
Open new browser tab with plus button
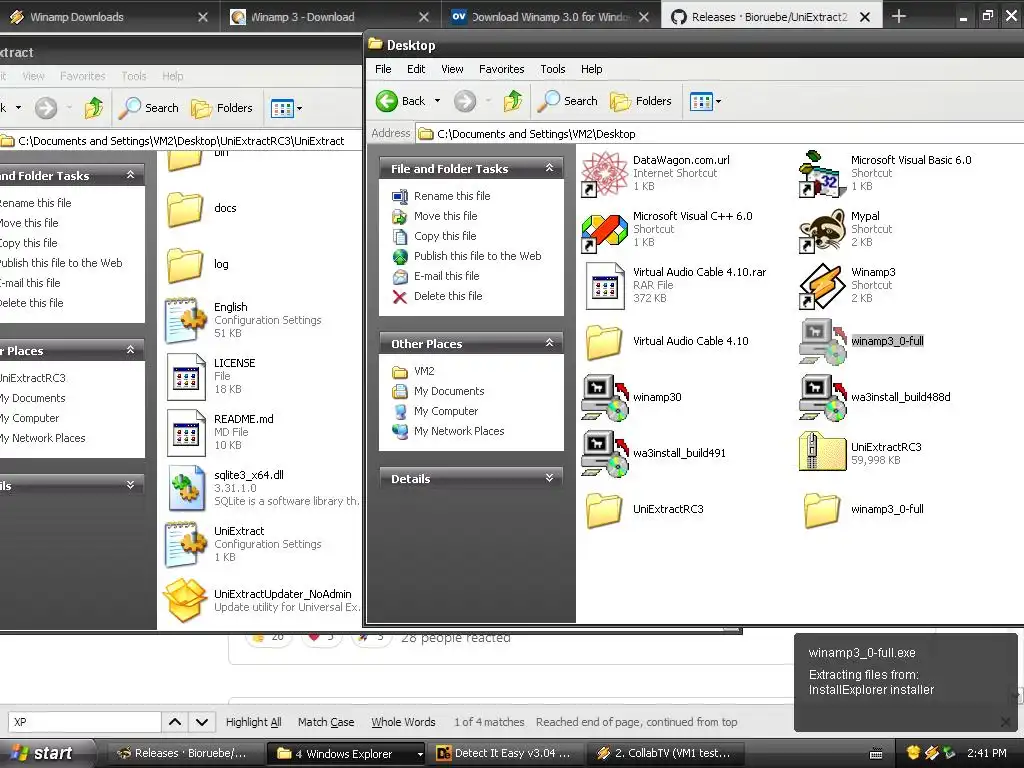899,16
